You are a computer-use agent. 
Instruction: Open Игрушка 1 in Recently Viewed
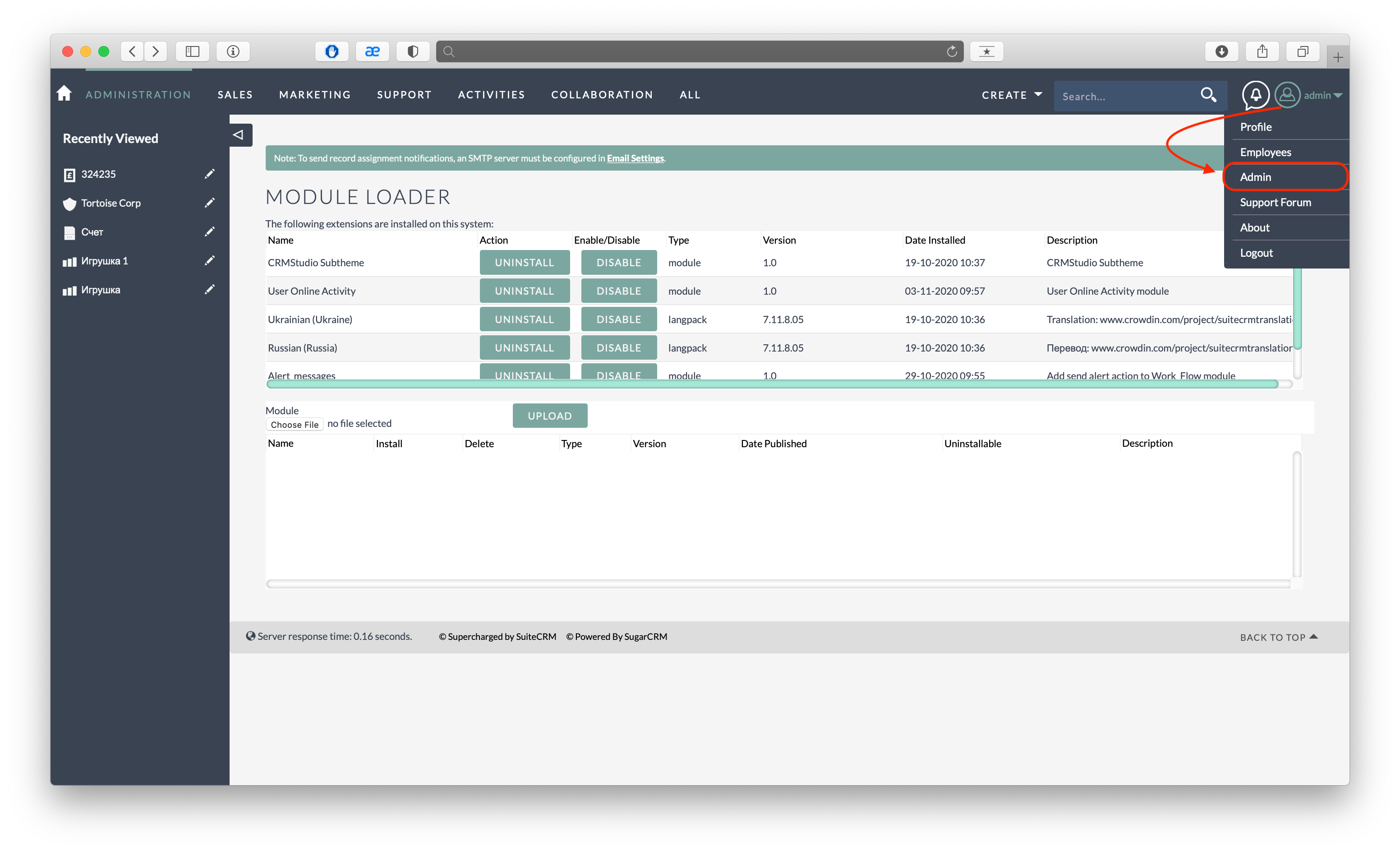[105, 261]
